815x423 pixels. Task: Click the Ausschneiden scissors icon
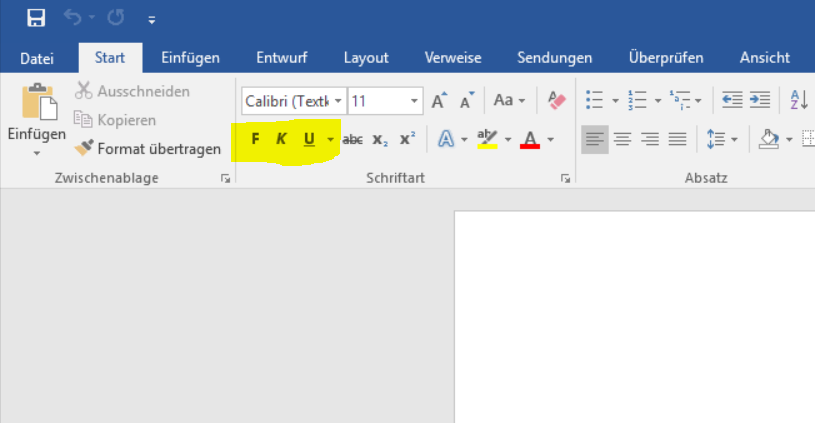(x=84, y=91)
